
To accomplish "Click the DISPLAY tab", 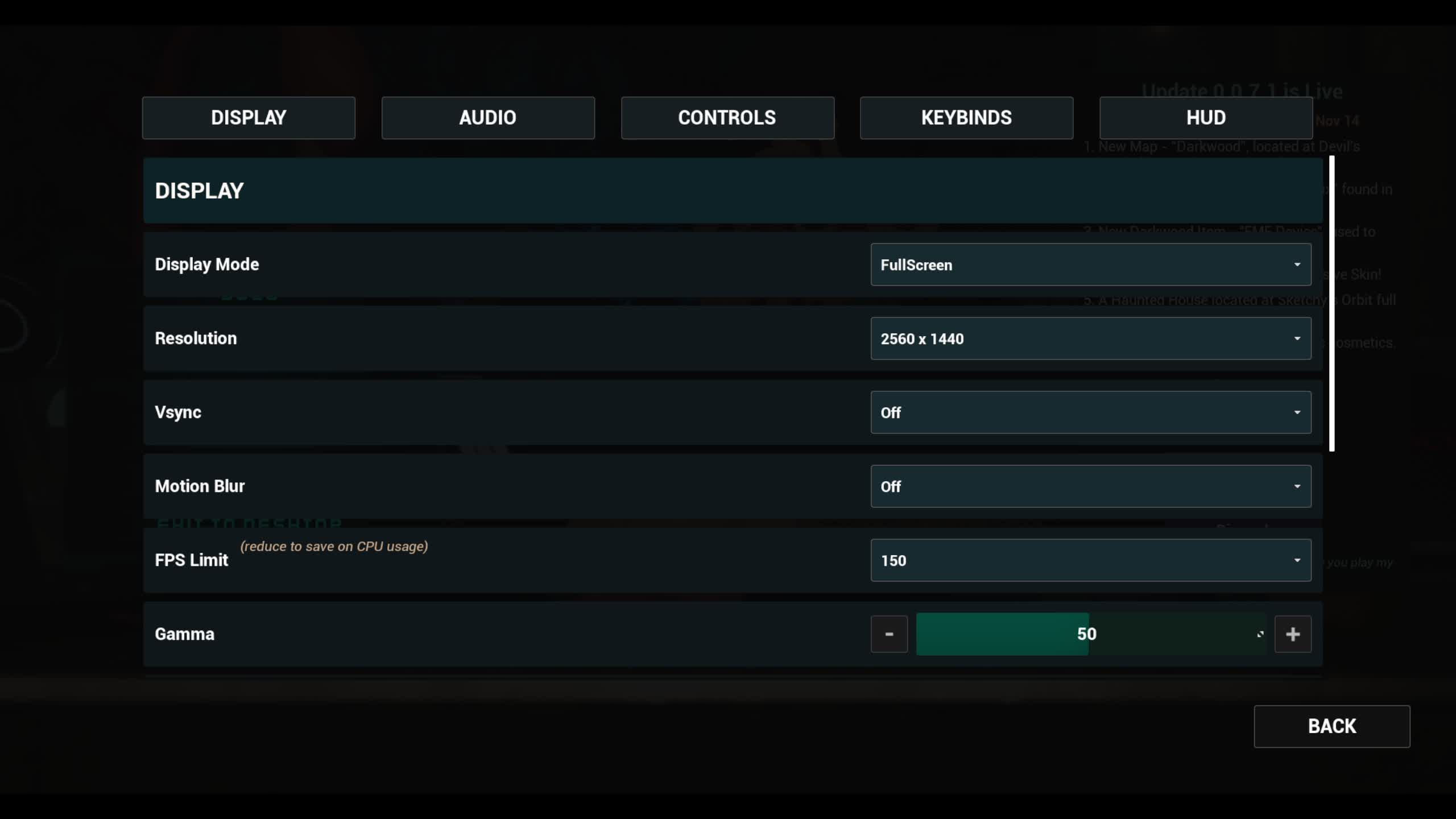I will (248, 118).
